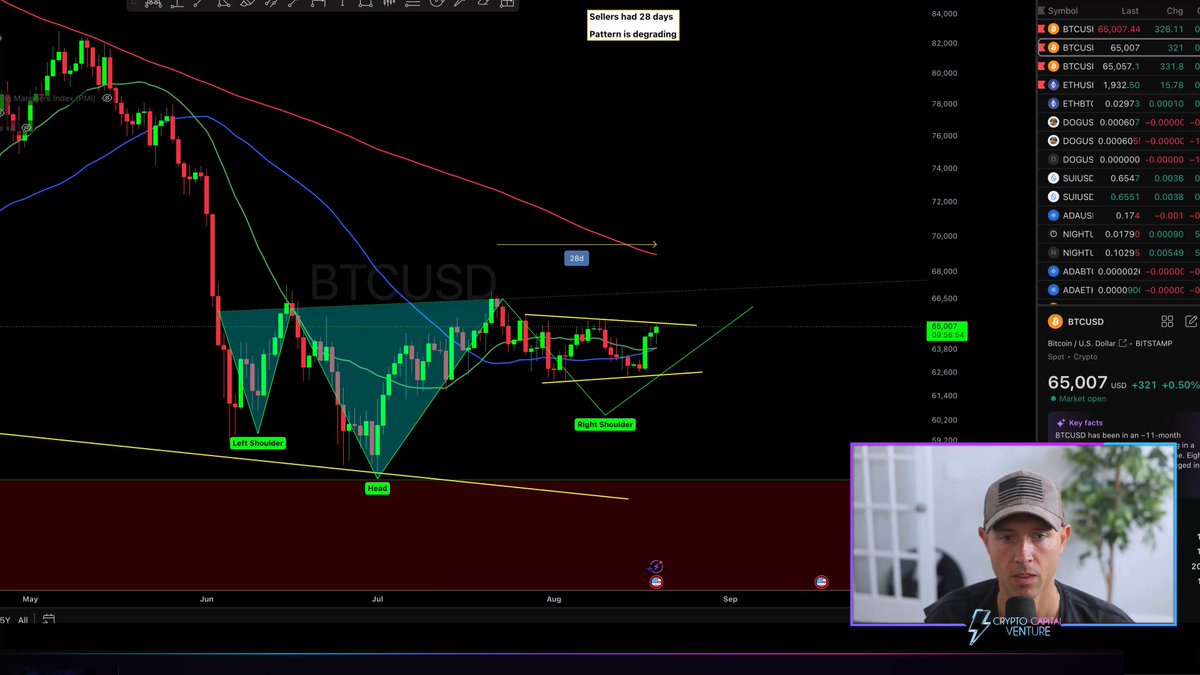The width and height of the screenshot is (1200, 675).
Task: Click the NIGHT coin icon on 0.01790 row
Action: point(1053,234)
